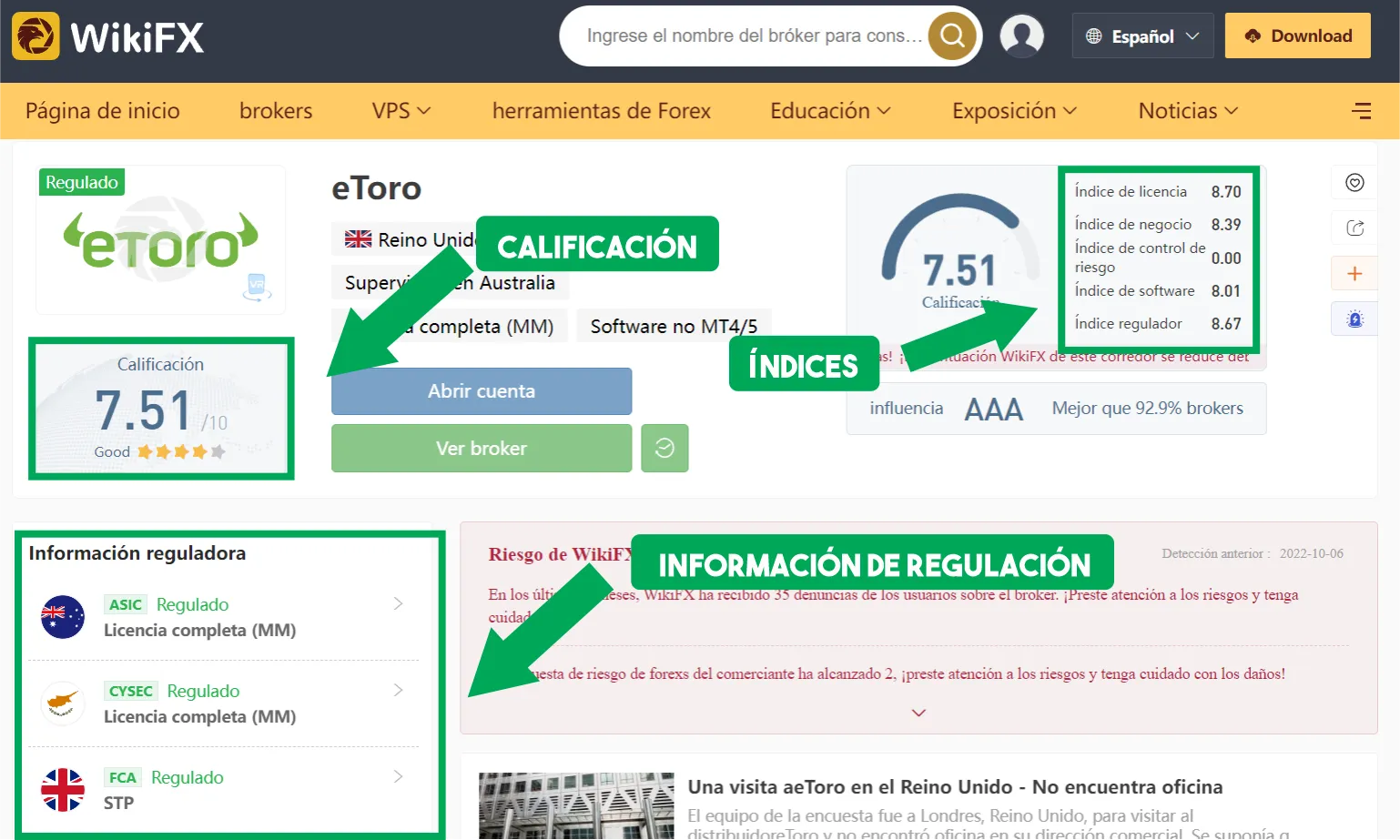Open the brokers menu item
This screenshot has width=1400, height=840.
tap(276, 111)
